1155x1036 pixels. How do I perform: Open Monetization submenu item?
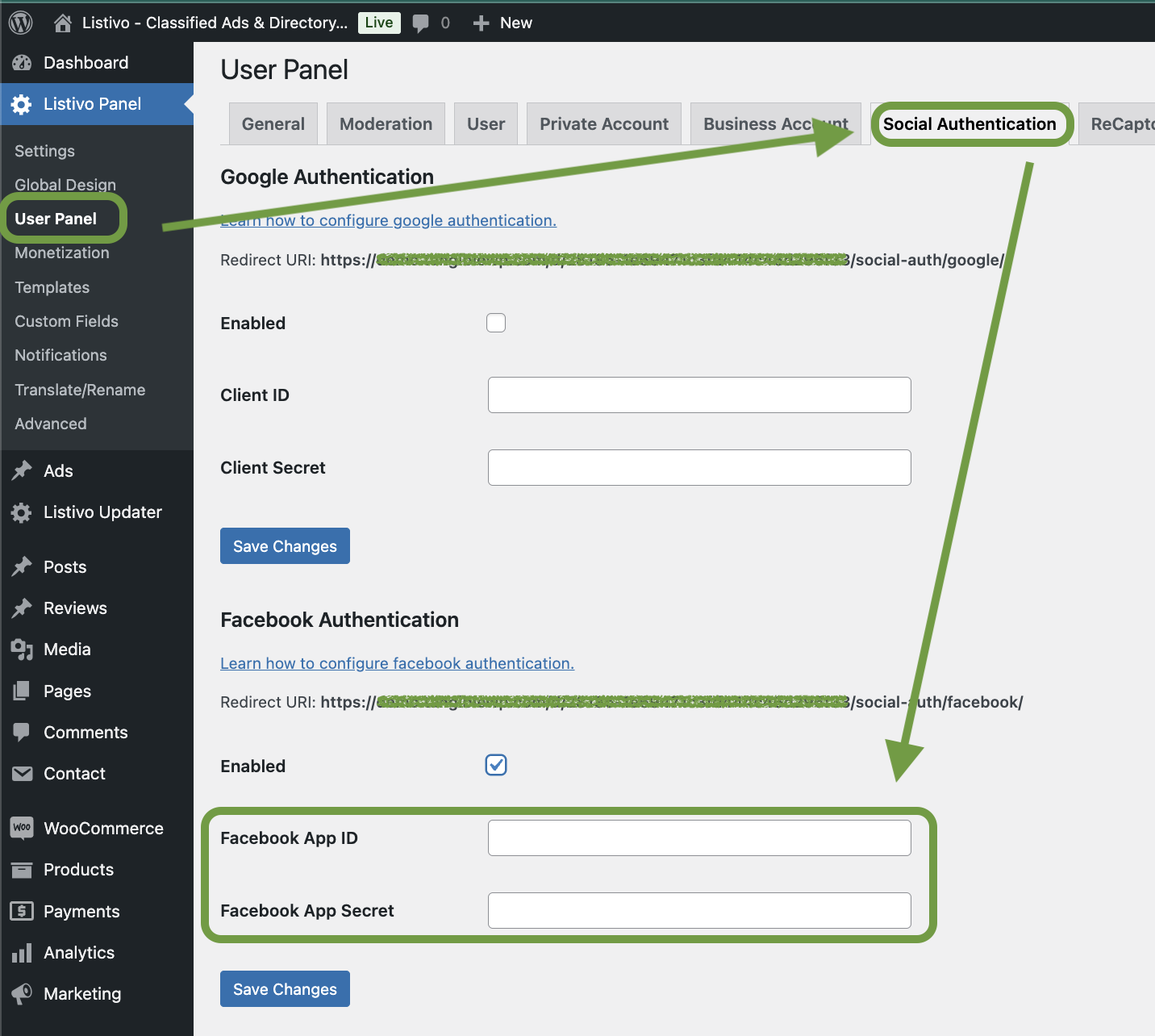[x=62, y=253]
